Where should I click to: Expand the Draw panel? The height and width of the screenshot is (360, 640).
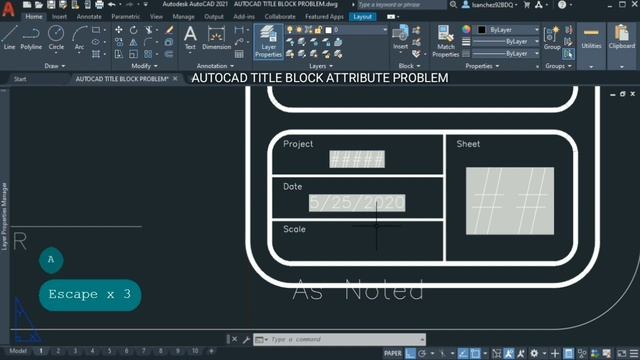coord(54,66)
